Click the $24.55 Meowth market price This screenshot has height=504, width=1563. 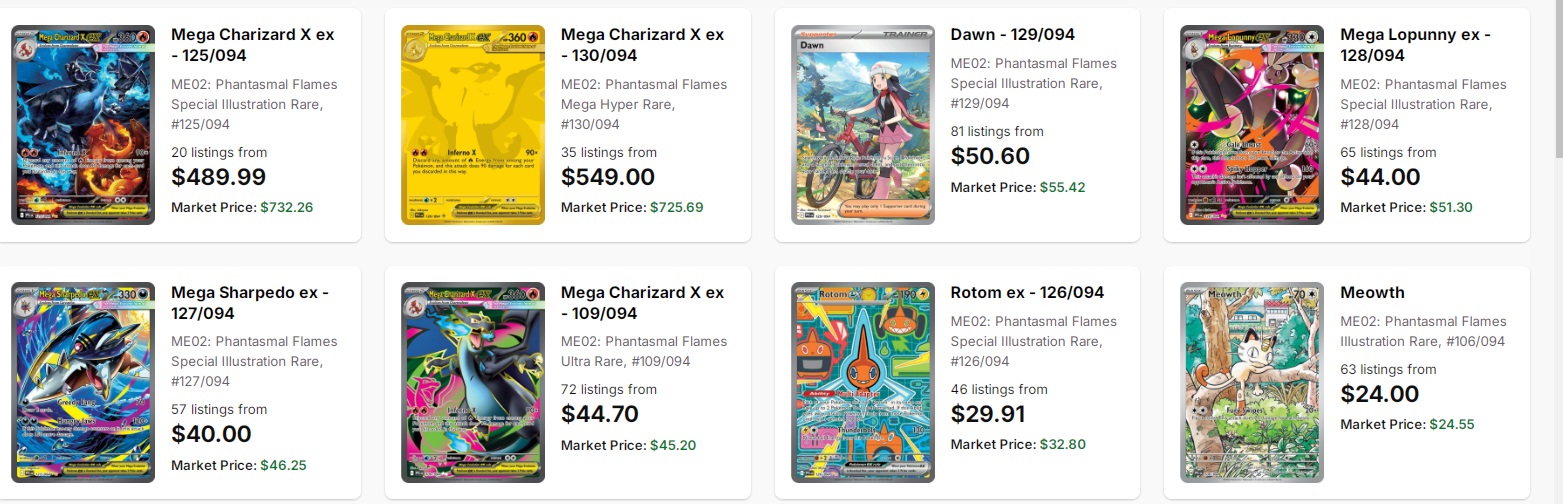pyautogui.click(x=1452, y=424)
